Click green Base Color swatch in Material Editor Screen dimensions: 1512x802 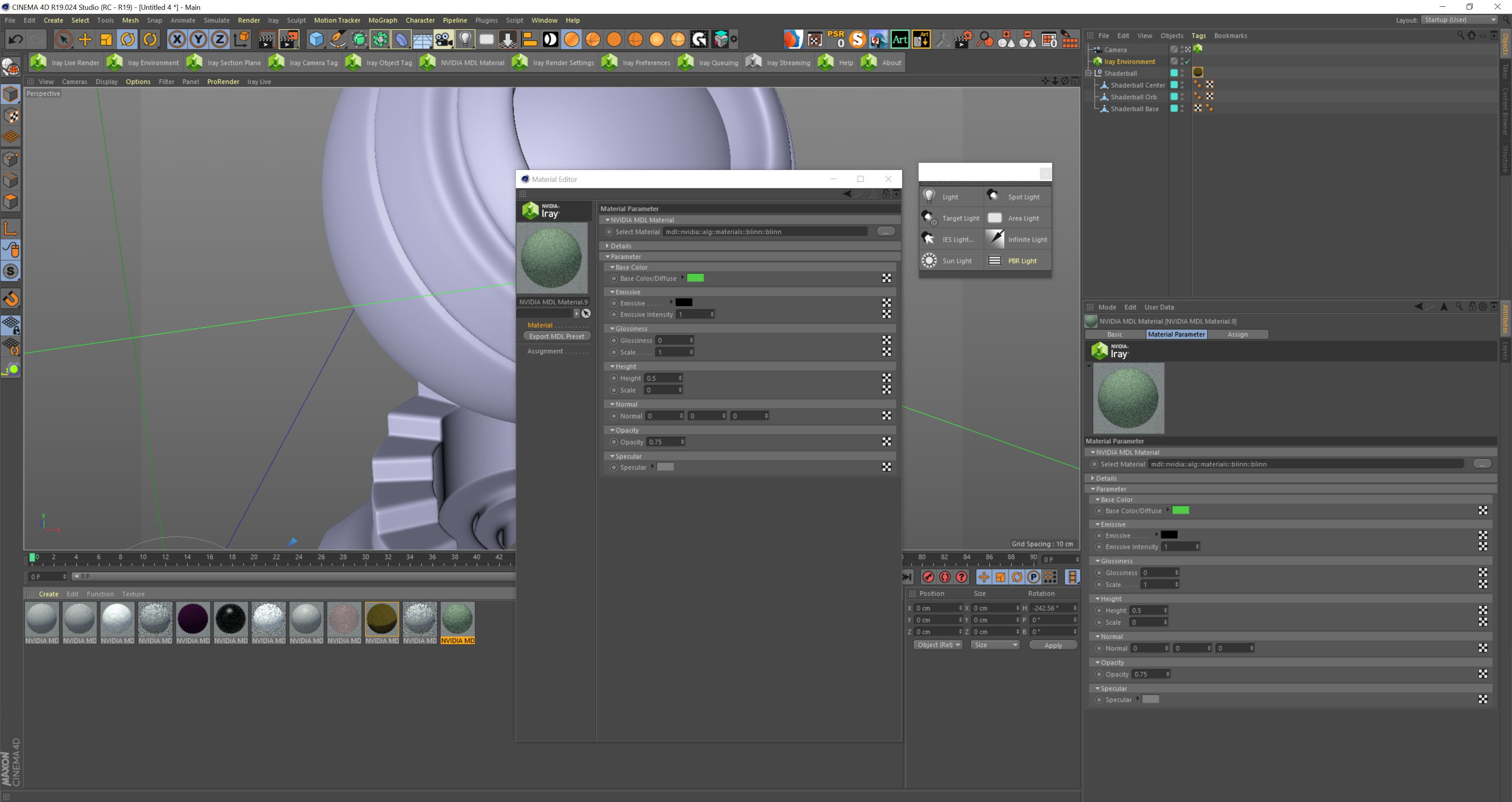click(x=695, y=278)
